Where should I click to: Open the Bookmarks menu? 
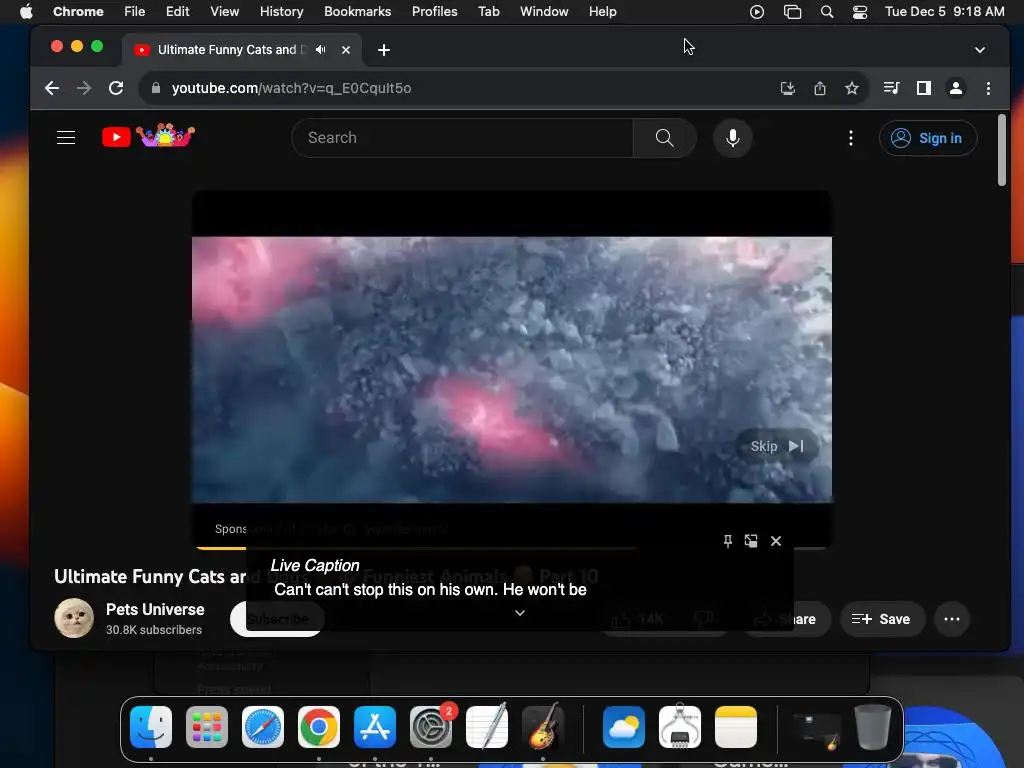357,12
